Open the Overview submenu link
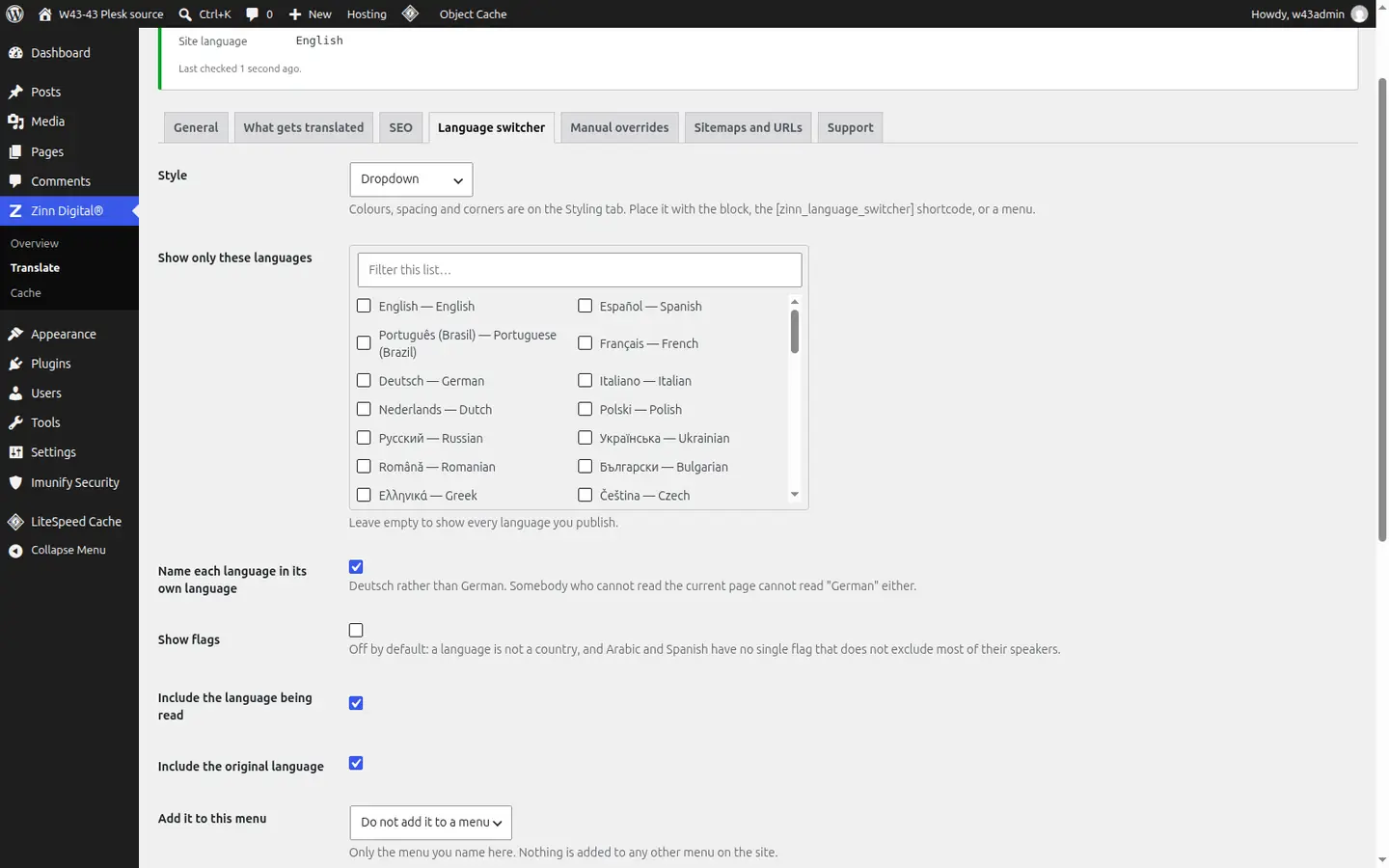The image size is (1389, 868). pos(35,243)
